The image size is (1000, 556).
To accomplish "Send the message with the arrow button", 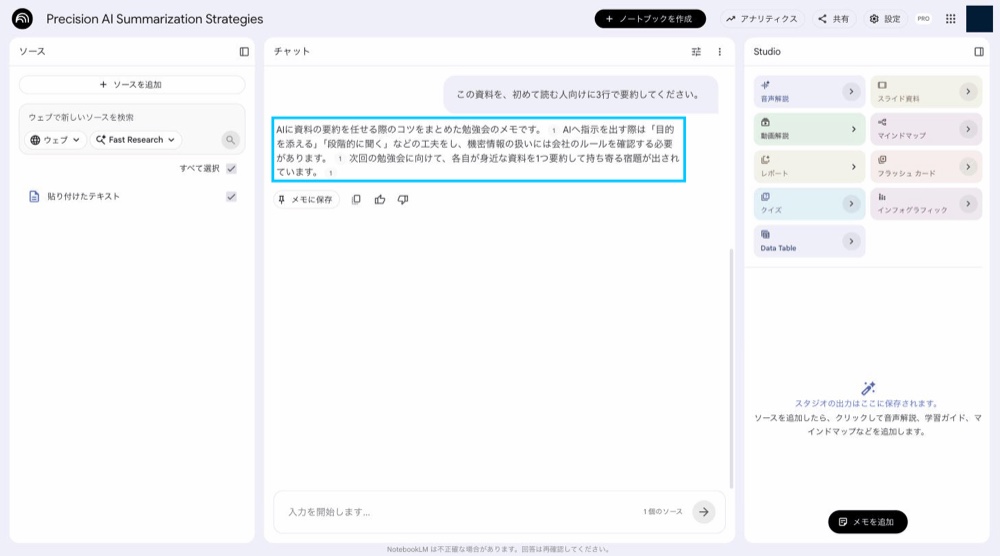I will pos(703,511).
